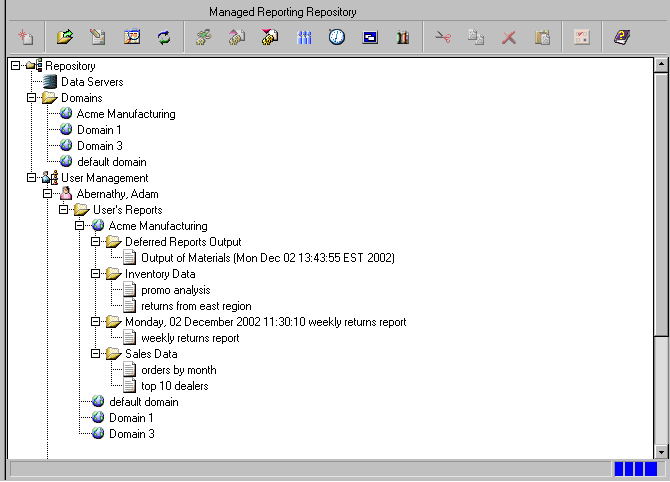This screenshot has height=482, width=670.
Task: Collapse the Repository root node
Action: point(15,66)
